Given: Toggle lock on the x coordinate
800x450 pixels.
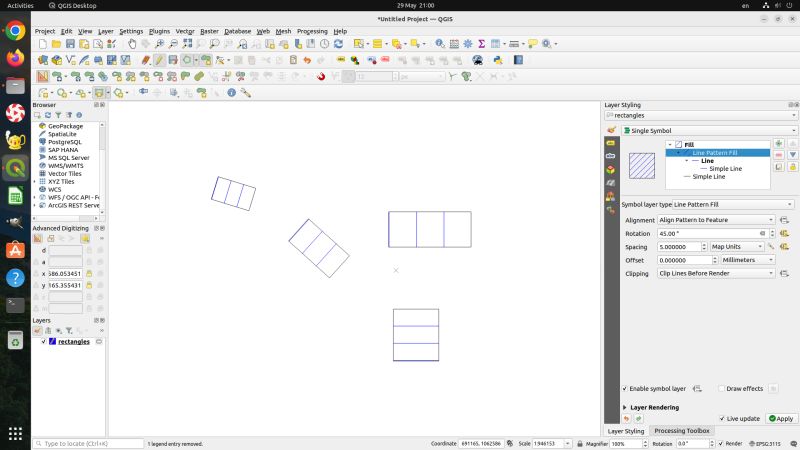Looking at the screenshot, I should click(89, 273).
